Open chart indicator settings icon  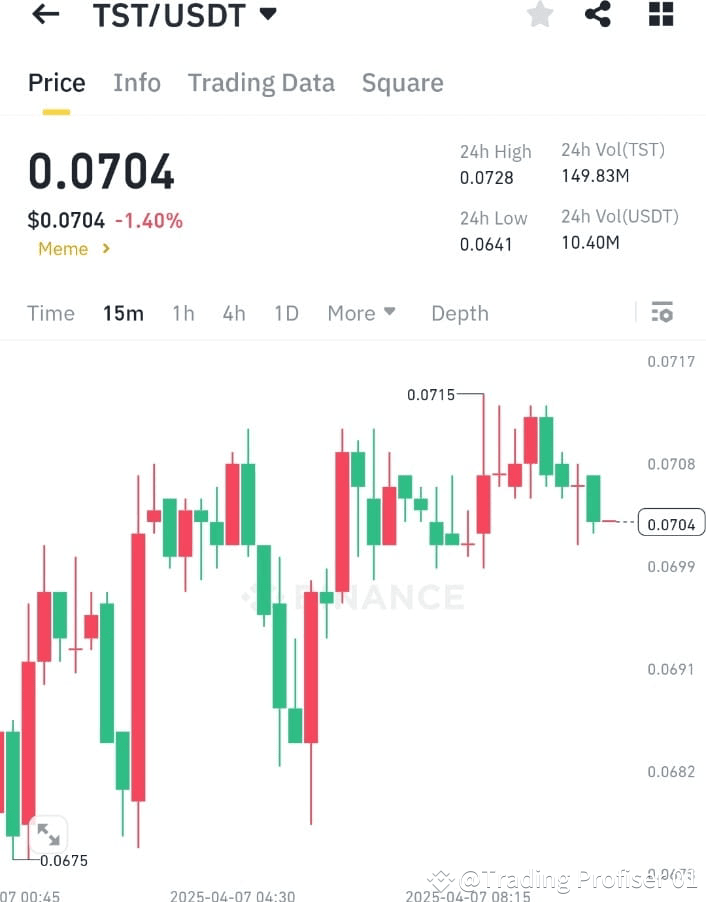click(662, 312)
